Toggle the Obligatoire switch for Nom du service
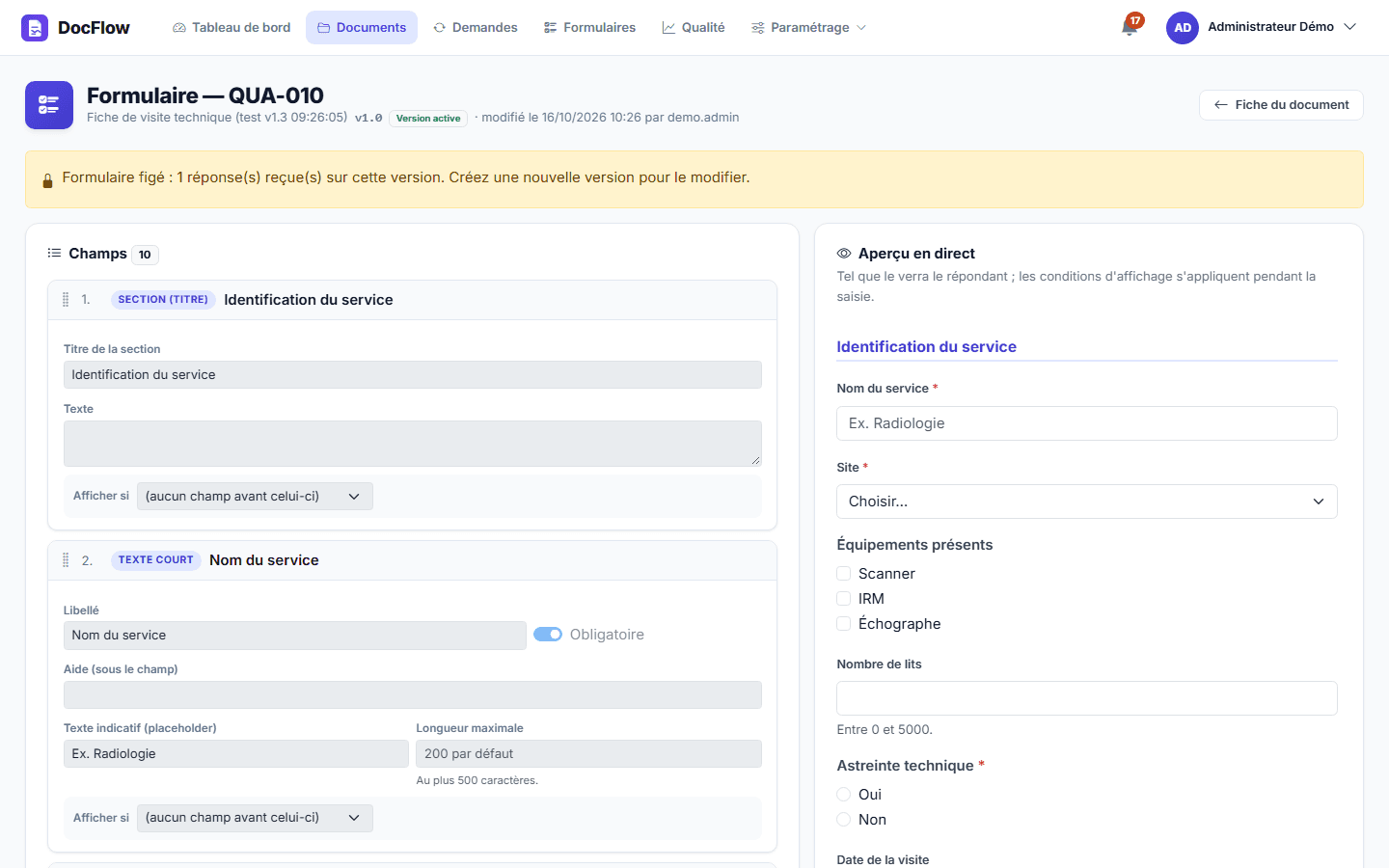 click(548, 635)
